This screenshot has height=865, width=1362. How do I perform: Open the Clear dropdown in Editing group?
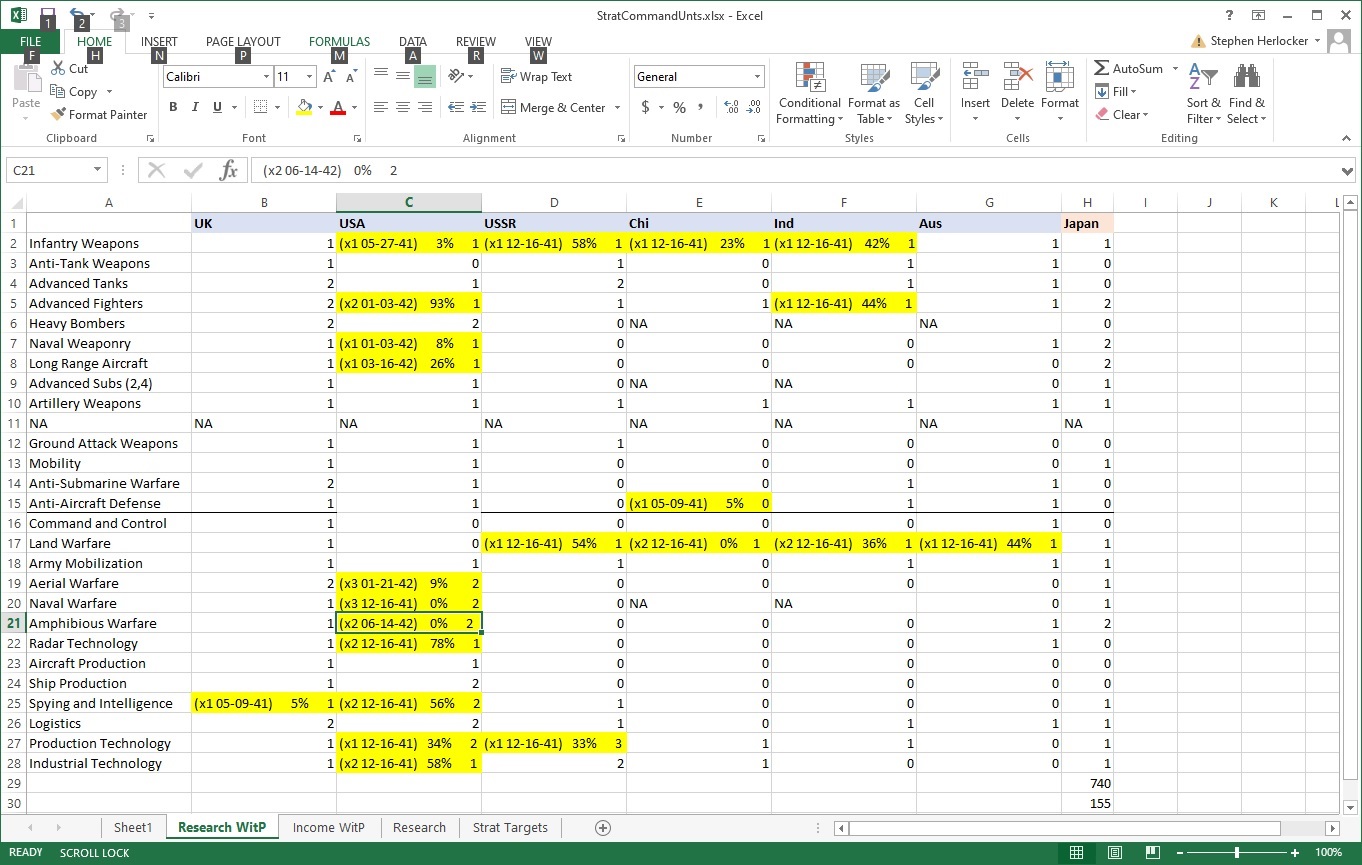1122,115
